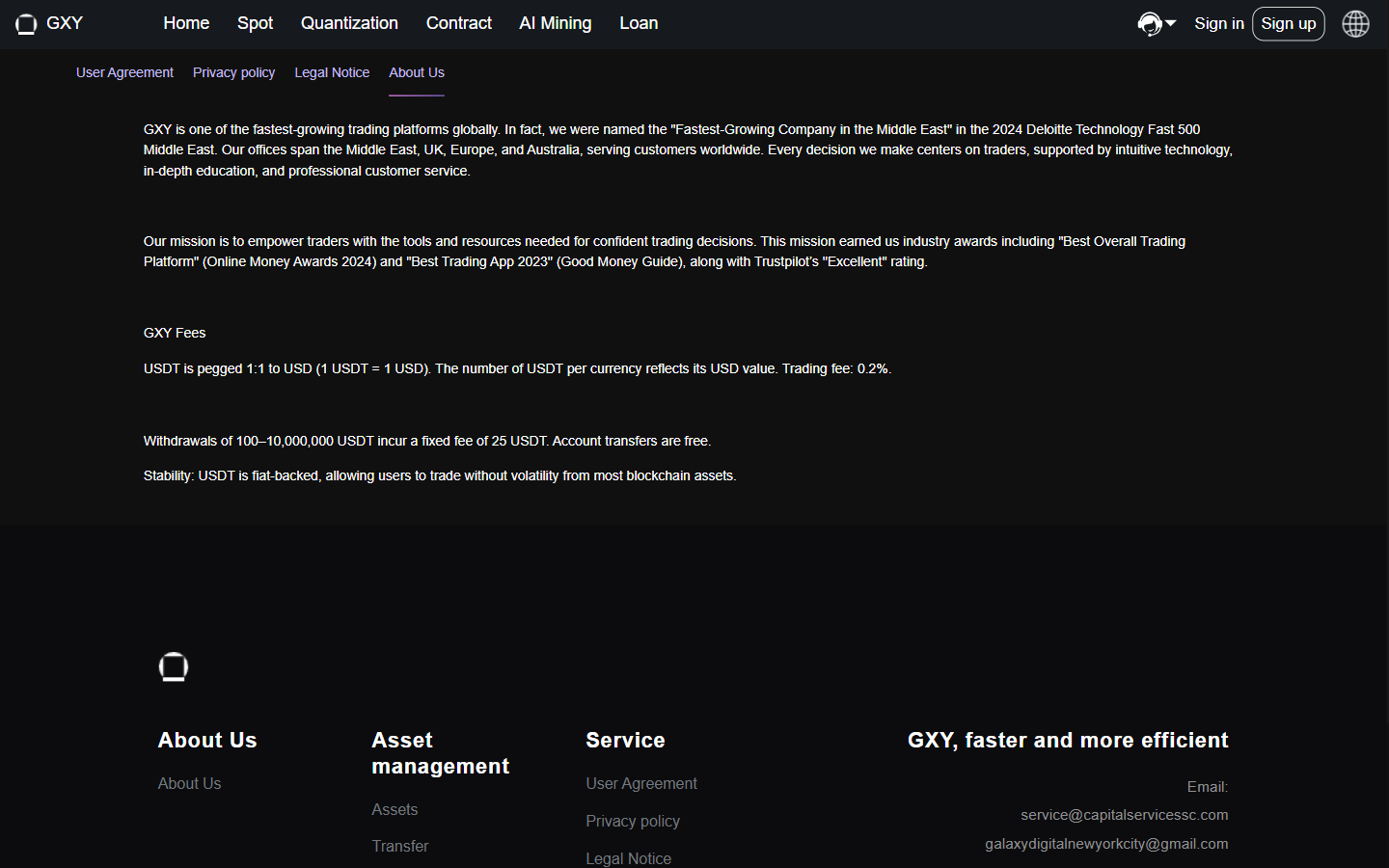The image size is (1389, 868).
Task: Click the footer "Service" heading
Action: tap(625, 740)
